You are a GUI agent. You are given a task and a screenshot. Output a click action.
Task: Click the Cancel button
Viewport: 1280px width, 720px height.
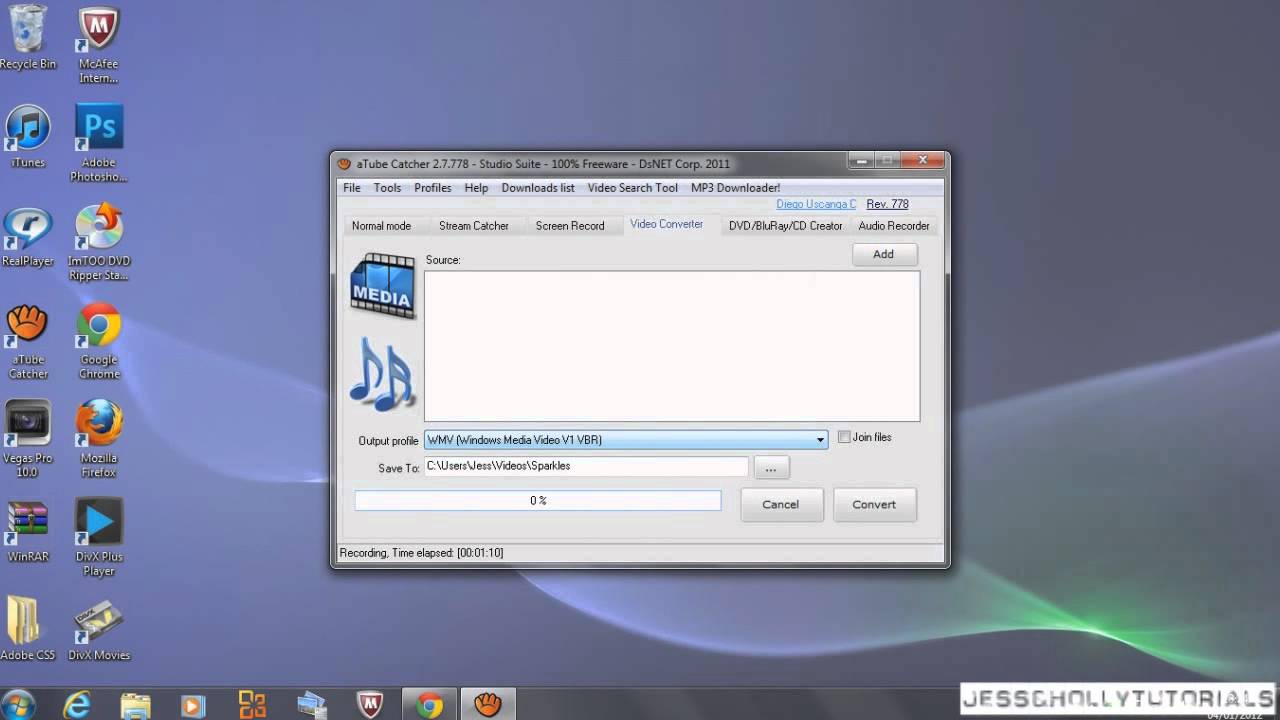coord(780,504)
